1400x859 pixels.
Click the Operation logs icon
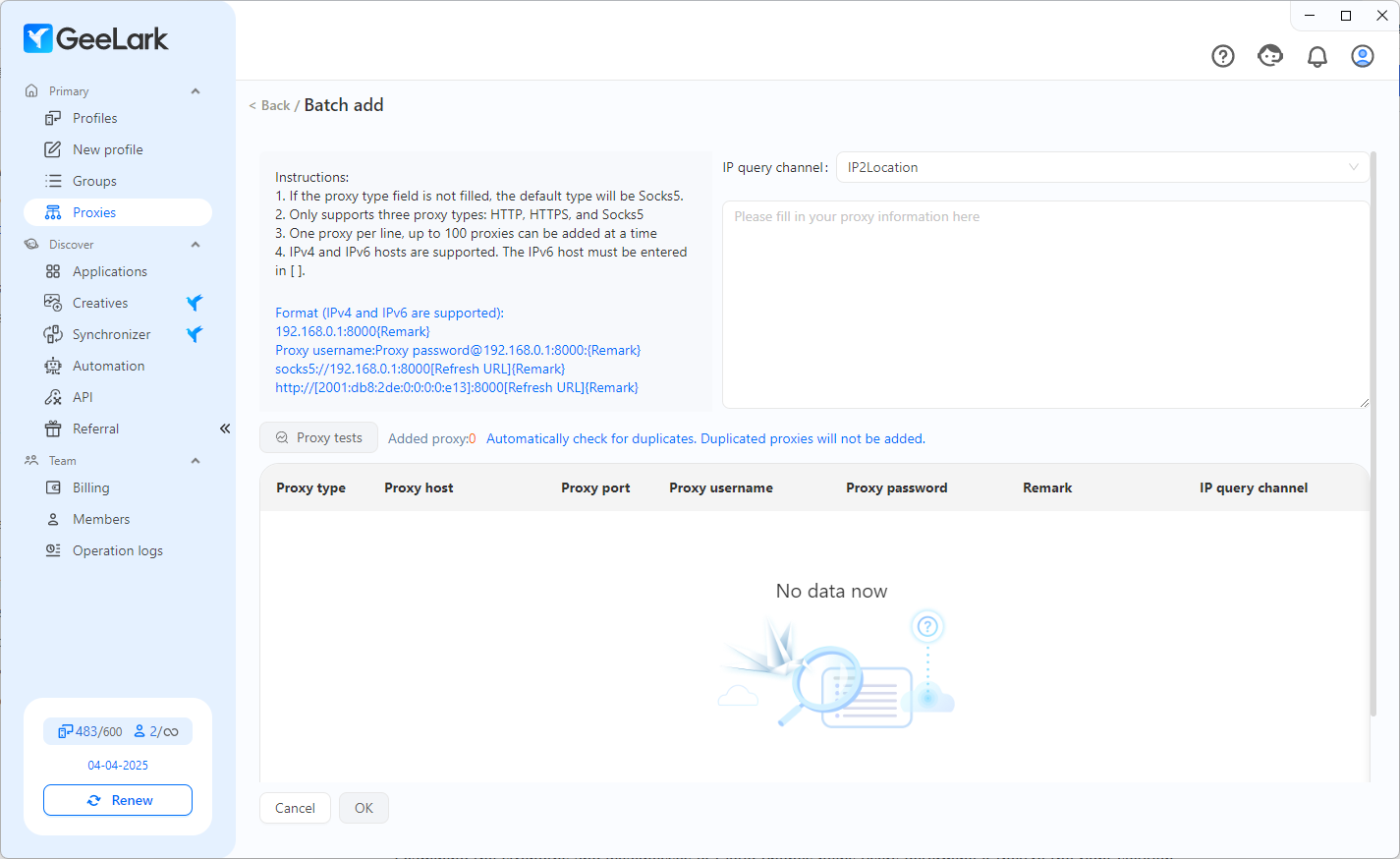[x=53, y=550]
